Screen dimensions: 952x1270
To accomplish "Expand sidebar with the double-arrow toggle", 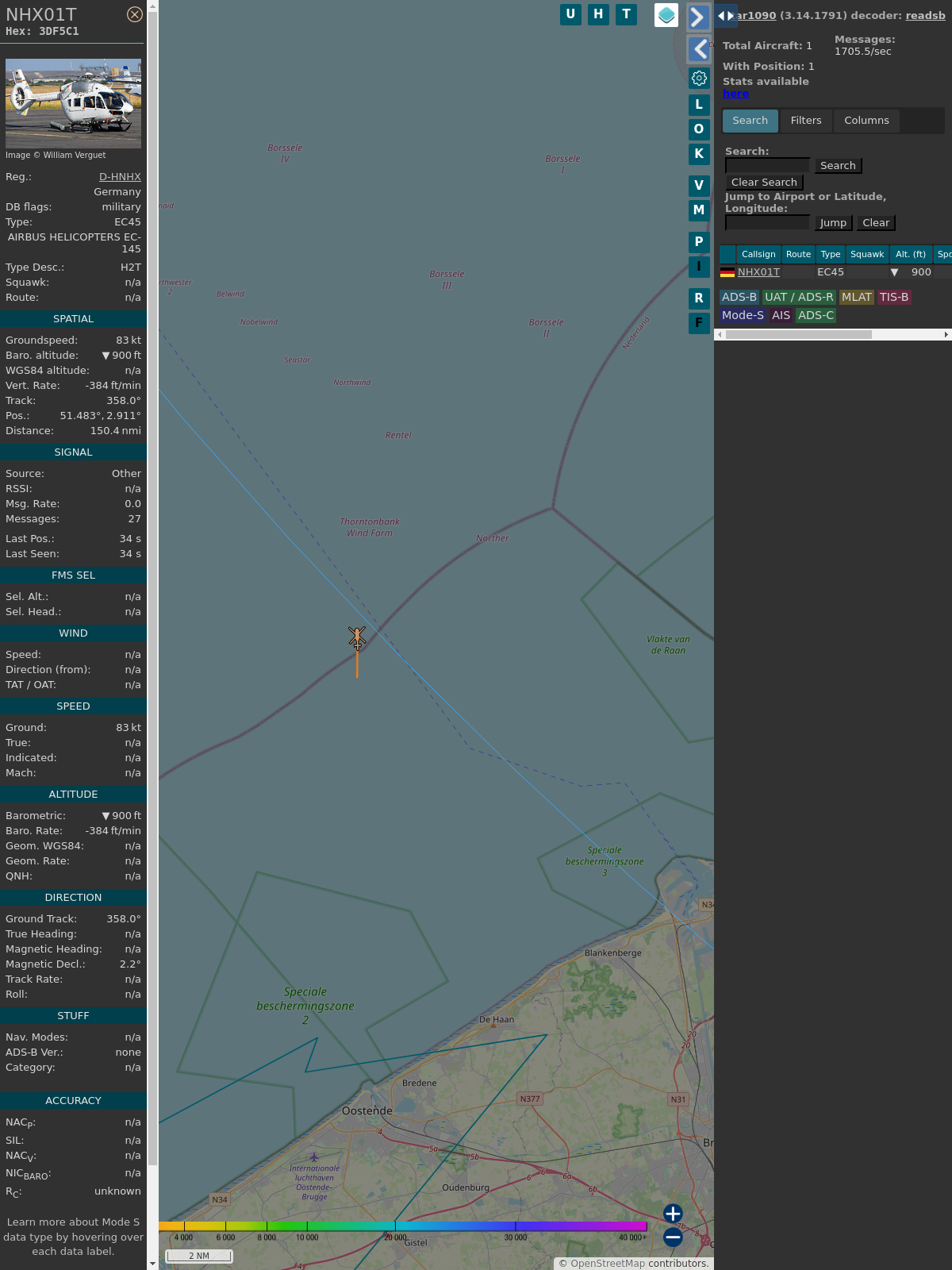I will click(725, 16).
